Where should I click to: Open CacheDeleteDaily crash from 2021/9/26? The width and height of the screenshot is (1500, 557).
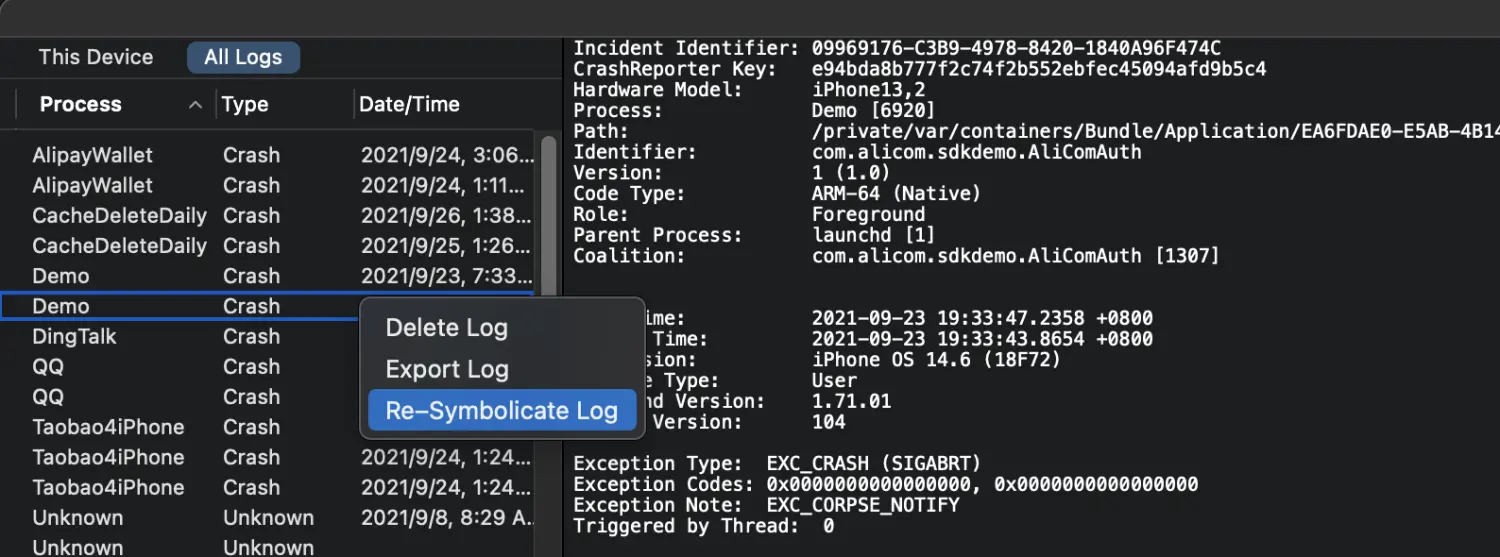[119, 215]
